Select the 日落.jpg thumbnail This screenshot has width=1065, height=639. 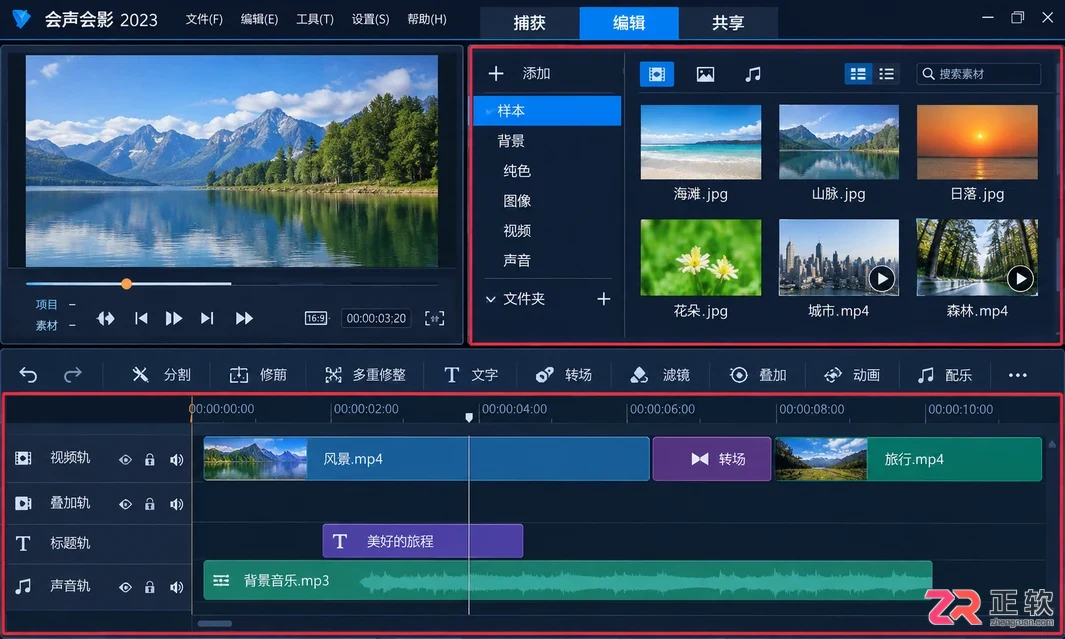tap(977, 142)
